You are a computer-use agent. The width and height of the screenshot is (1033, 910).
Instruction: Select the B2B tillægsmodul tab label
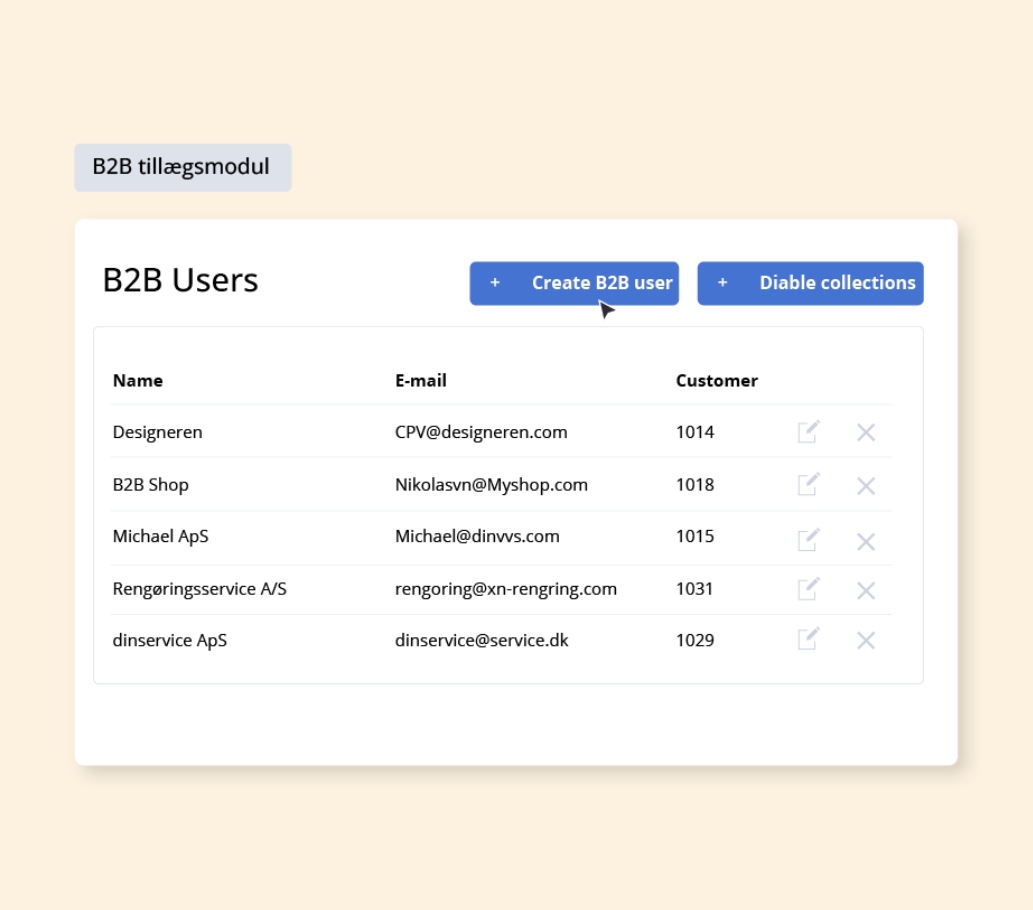182,167
